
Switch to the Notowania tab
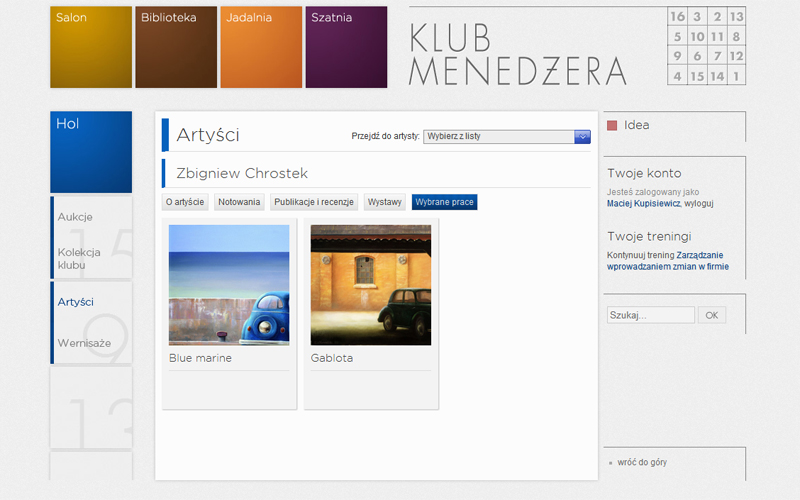[x=239, y=202]
